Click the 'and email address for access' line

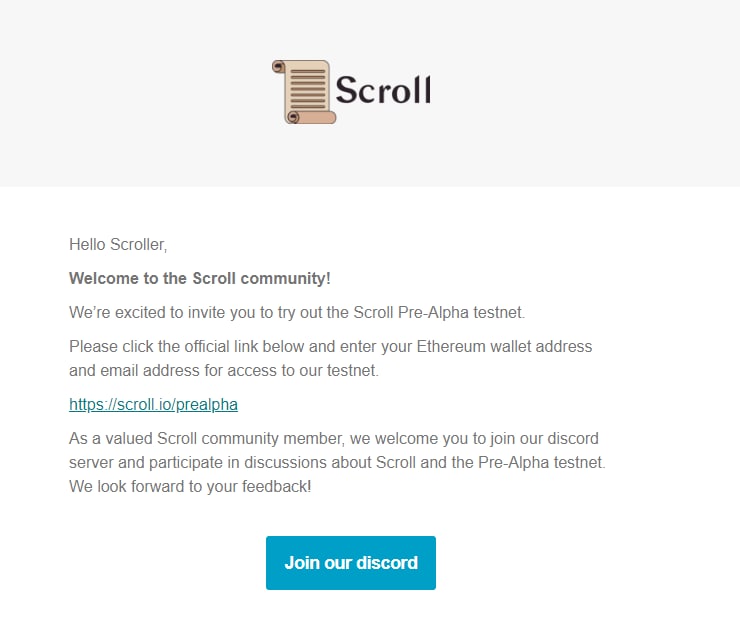click(224, 370)
